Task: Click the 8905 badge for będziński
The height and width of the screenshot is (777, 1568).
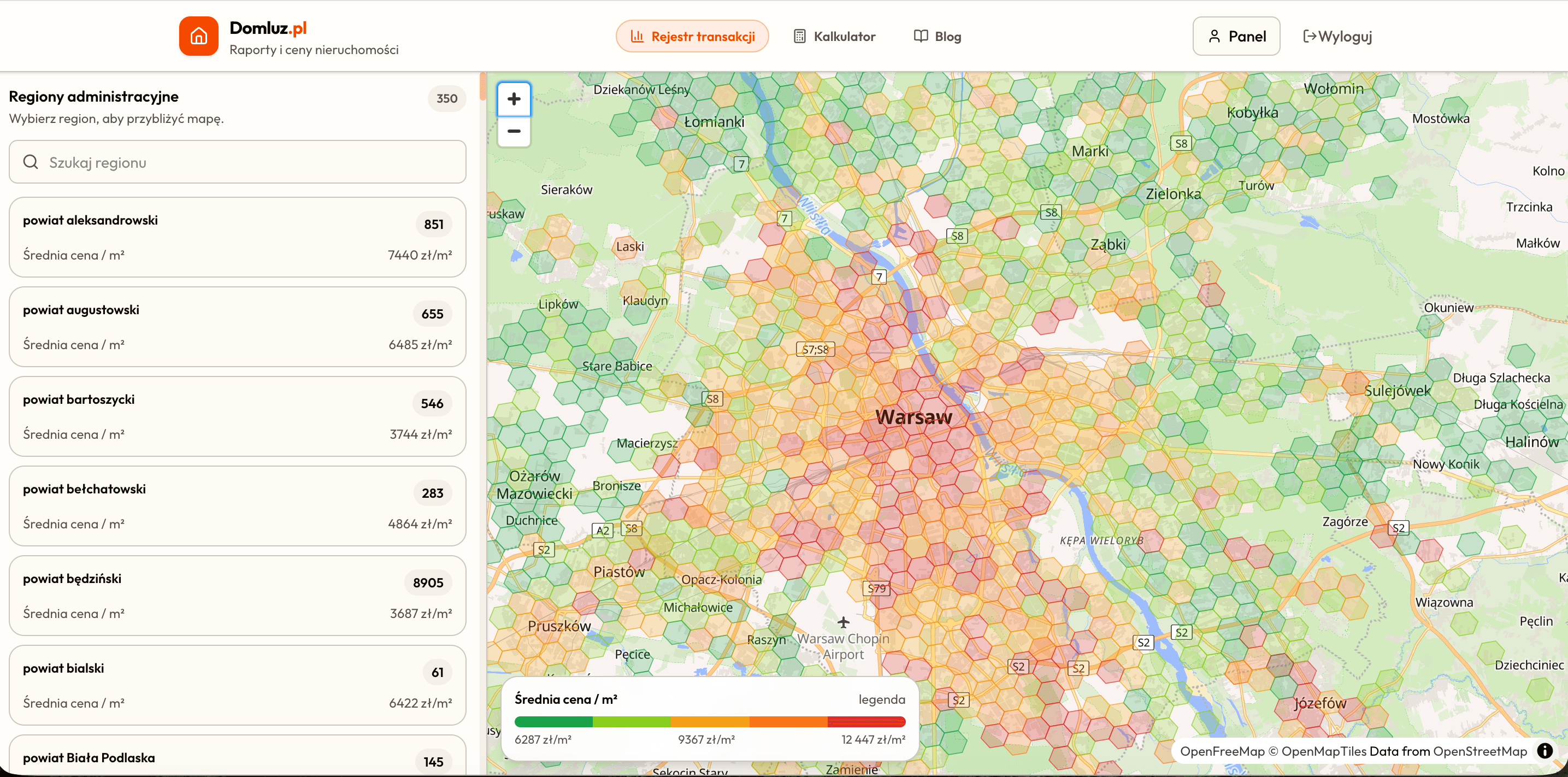Action: (428, 582)
